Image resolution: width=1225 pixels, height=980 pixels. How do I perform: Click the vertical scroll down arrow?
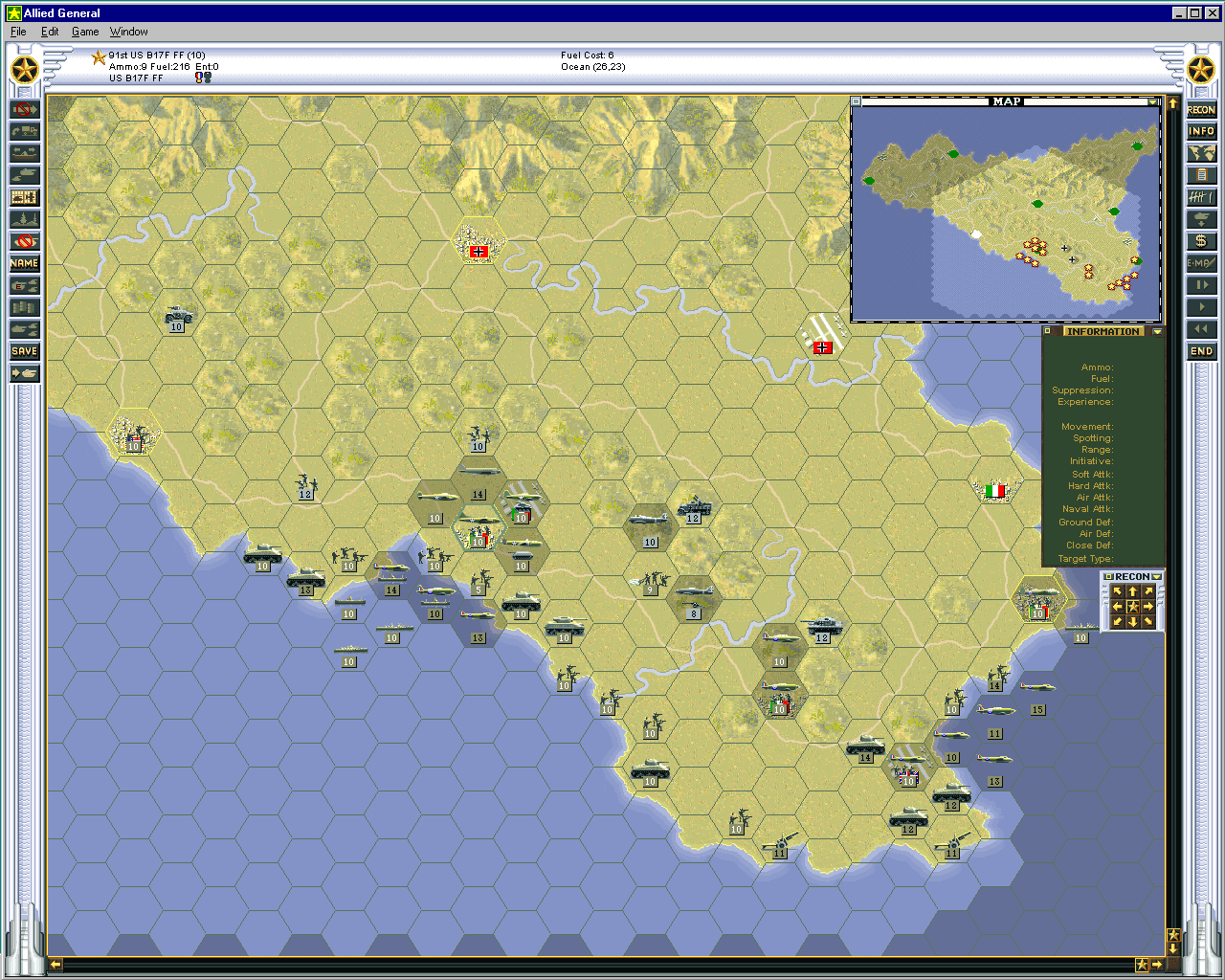pos(1173,948)
